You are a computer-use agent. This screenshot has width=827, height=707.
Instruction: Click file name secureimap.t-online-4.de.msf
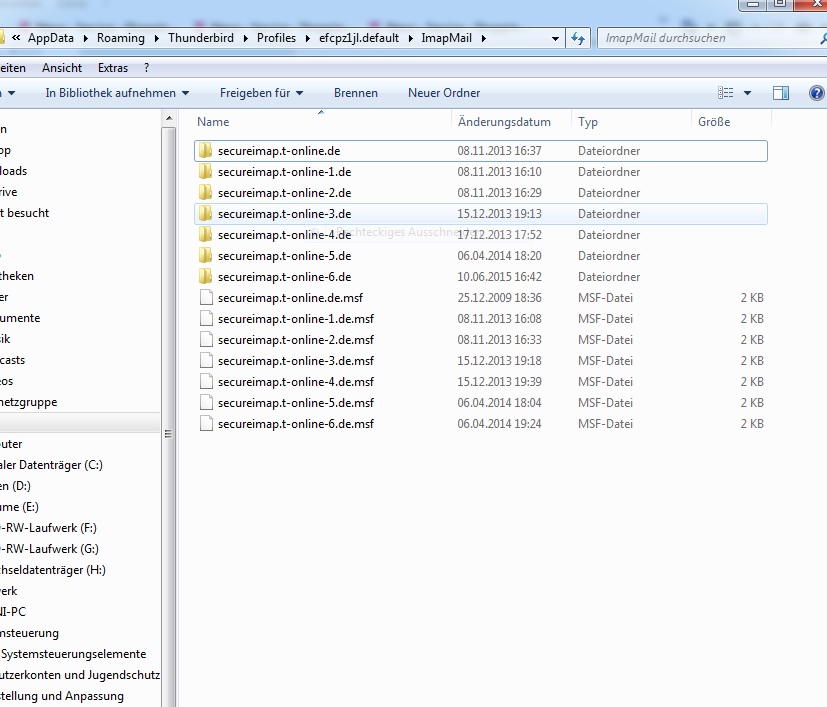(x=296, y=382)
